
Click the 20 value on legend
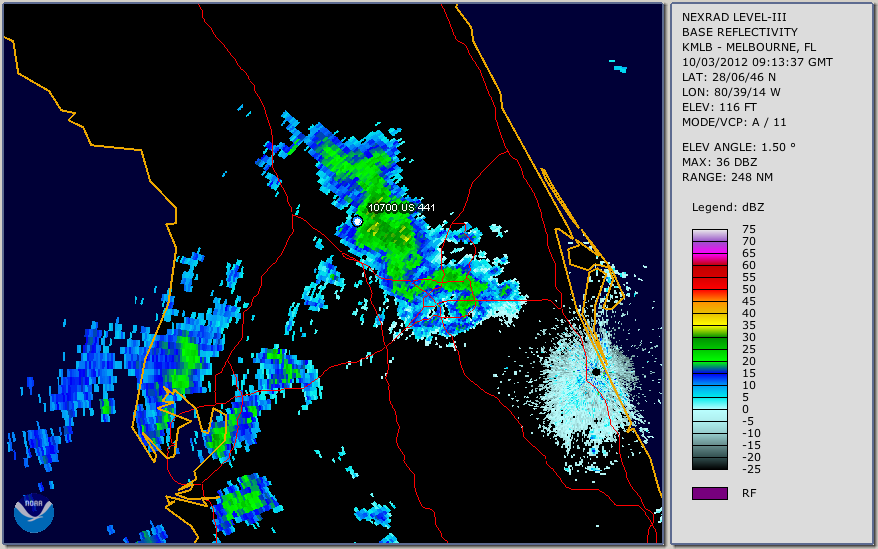[749, 361]
